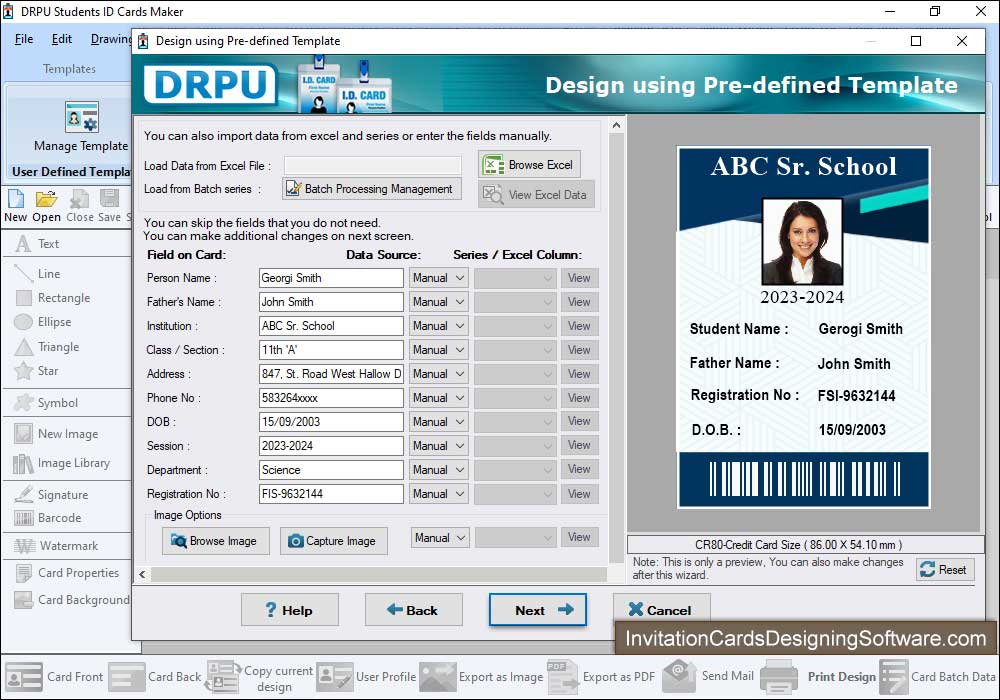This screenshot has width=1000, height=700.
Task: Open Department data source dropdown
Action: [x=438, y=470]
